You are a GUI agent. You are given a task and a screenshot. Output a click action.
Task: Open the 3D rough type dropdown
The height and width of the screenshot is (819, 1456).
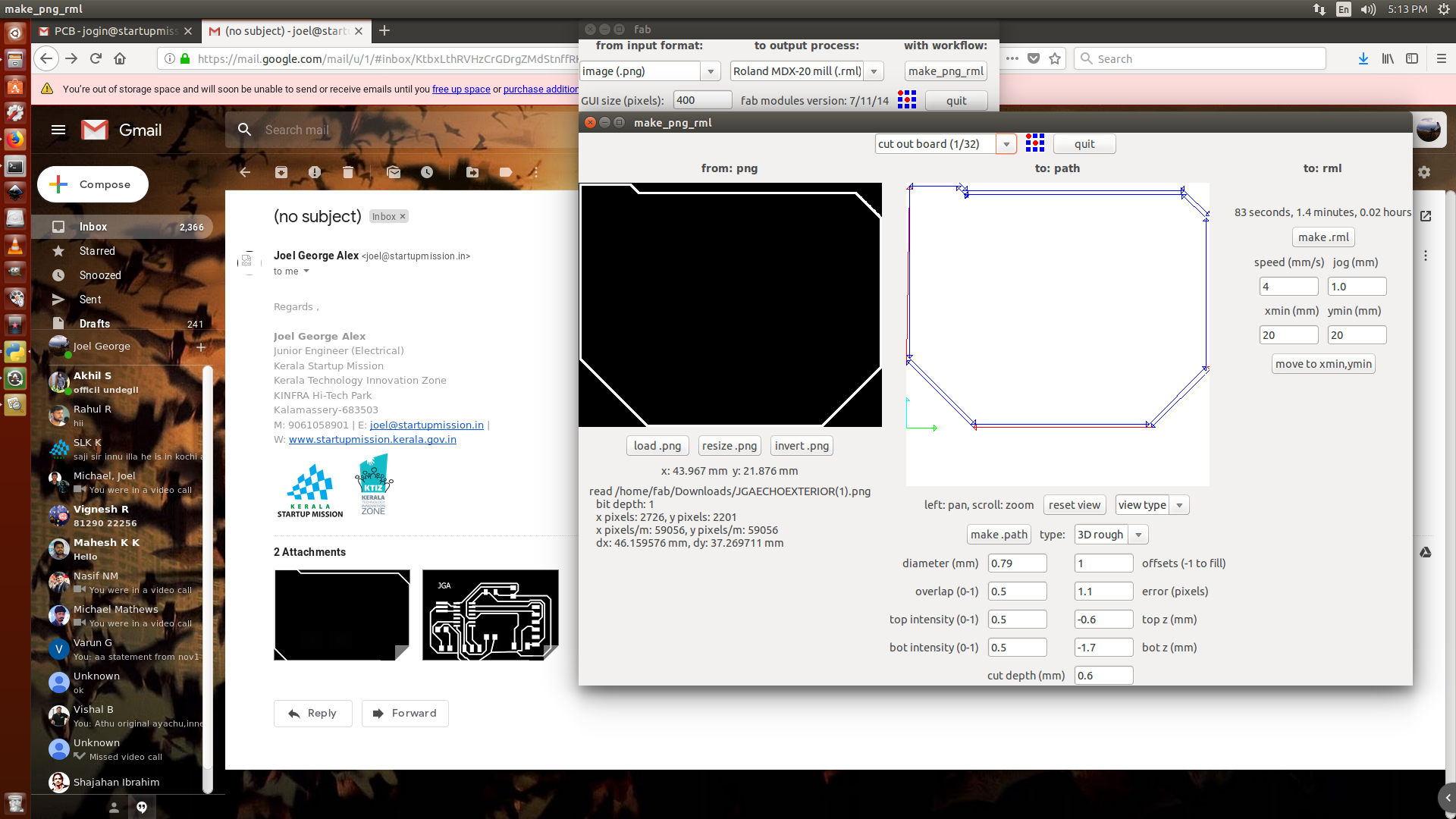click(x=1138, y=535)
